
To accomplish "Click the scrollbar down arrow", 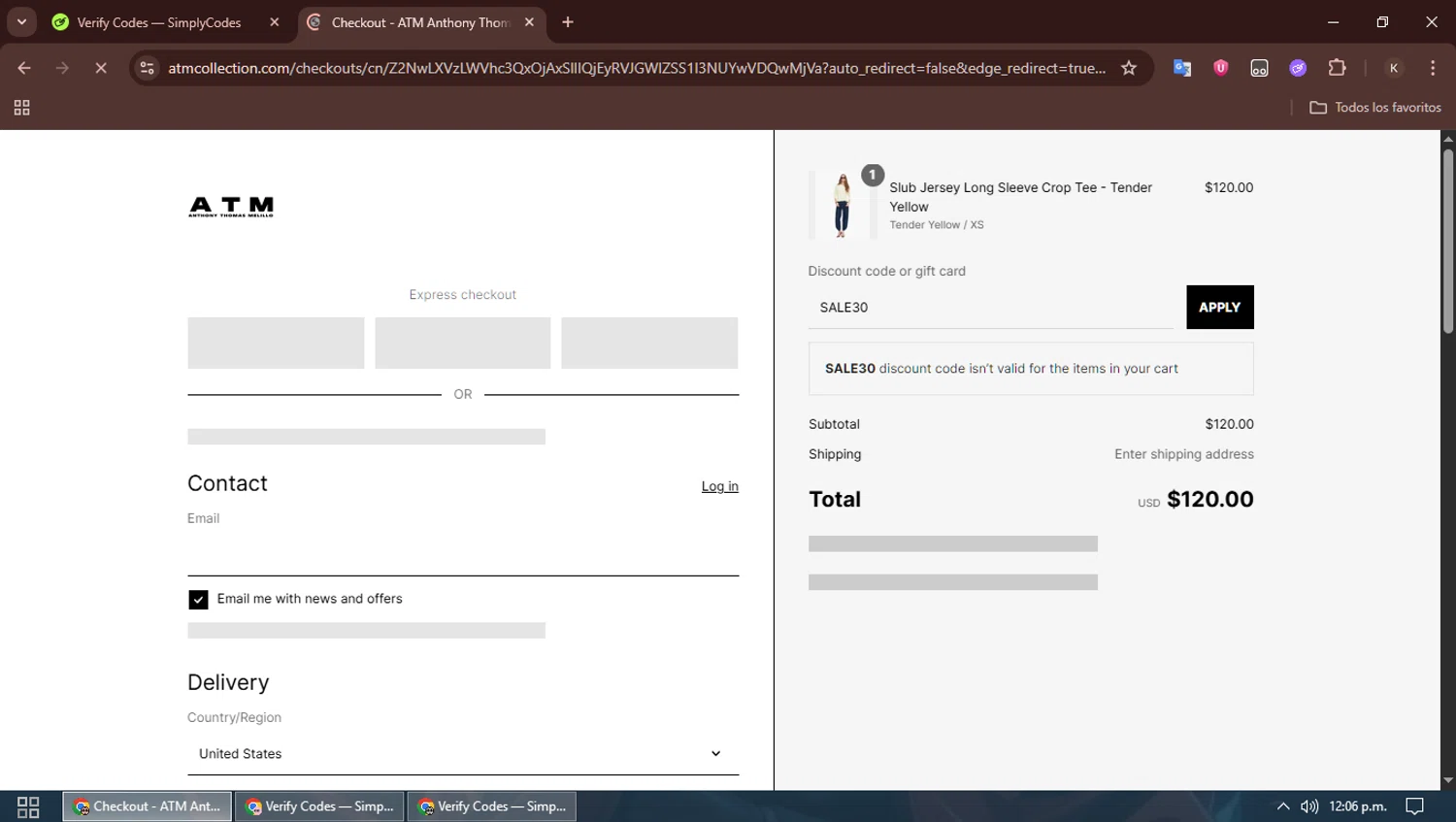I will [1448, 781].
